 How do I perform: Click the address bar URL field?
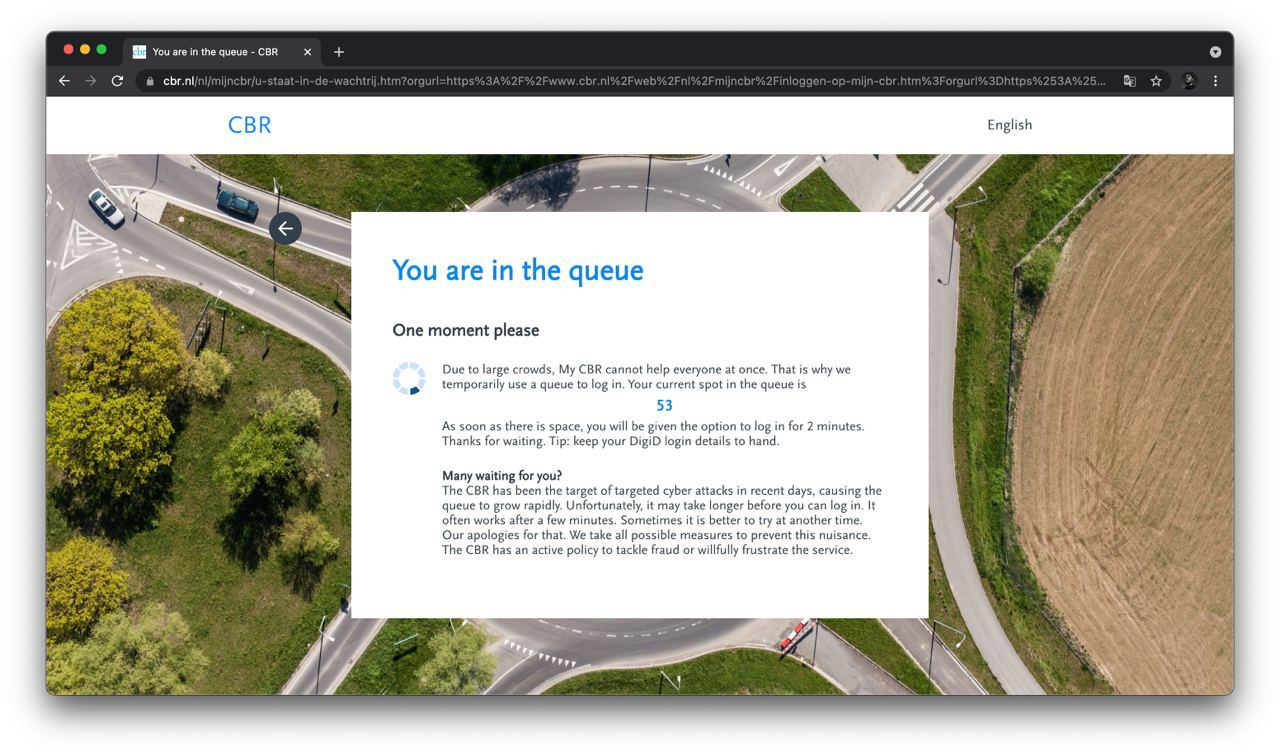tap(634, 81)
